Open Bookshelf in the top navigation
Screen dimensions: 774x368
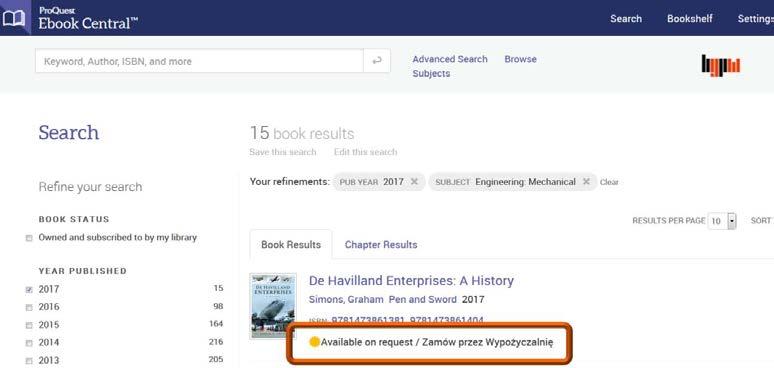coord(690,19)
